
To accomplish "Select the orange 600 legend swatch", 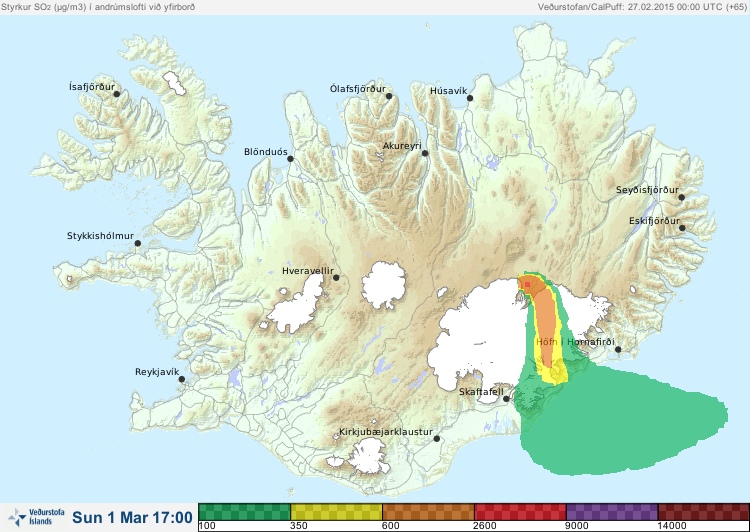I will point(428,512).
